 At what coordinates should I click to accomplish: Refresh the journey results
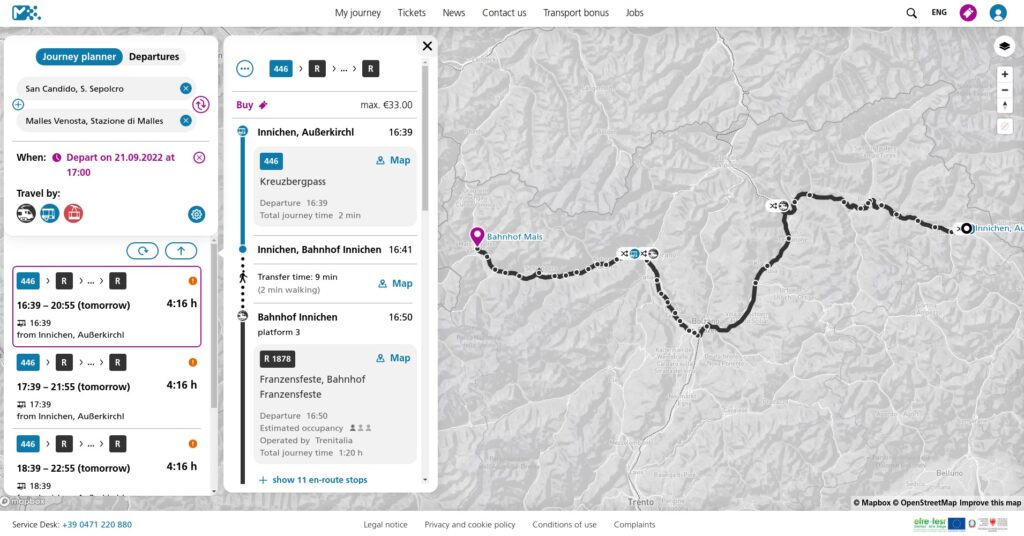(x=142, y=251)
